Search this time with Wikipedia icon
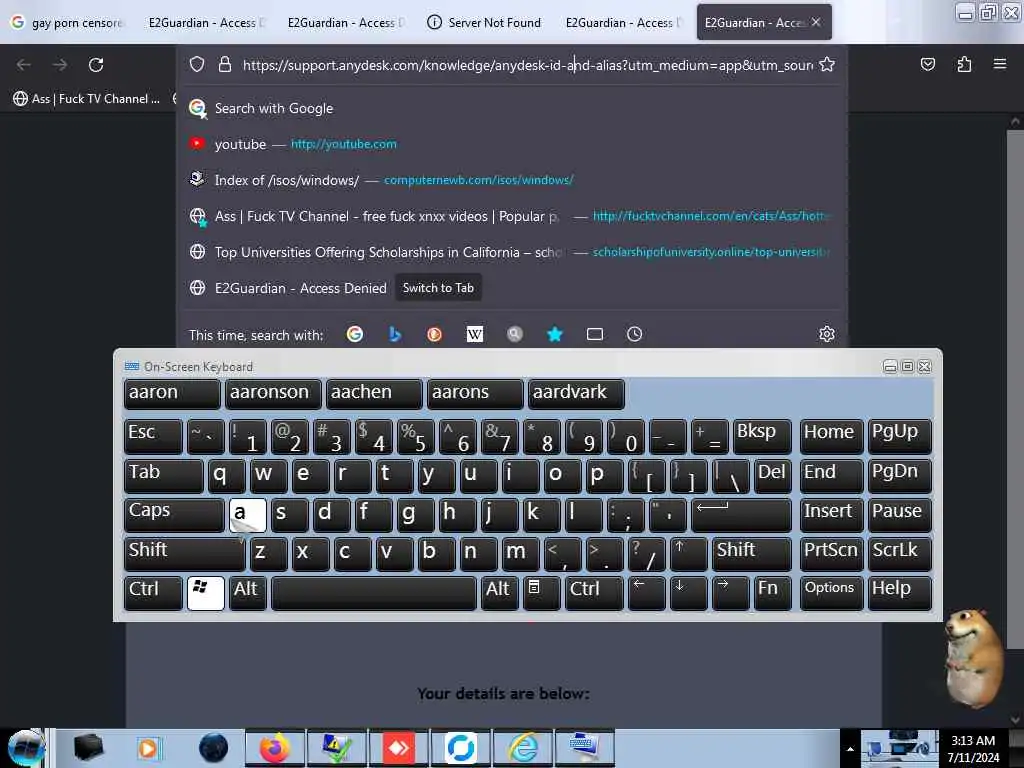 click(475, 334)
